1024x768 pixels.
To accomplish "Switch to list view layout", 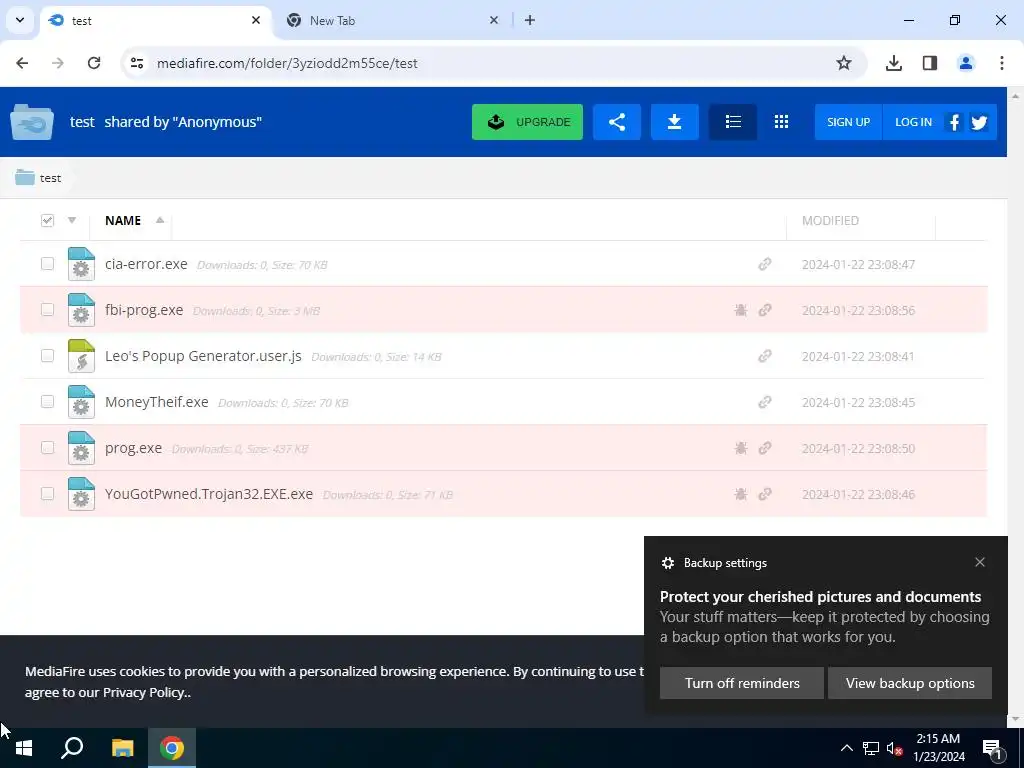I will (x=733, y=122).
